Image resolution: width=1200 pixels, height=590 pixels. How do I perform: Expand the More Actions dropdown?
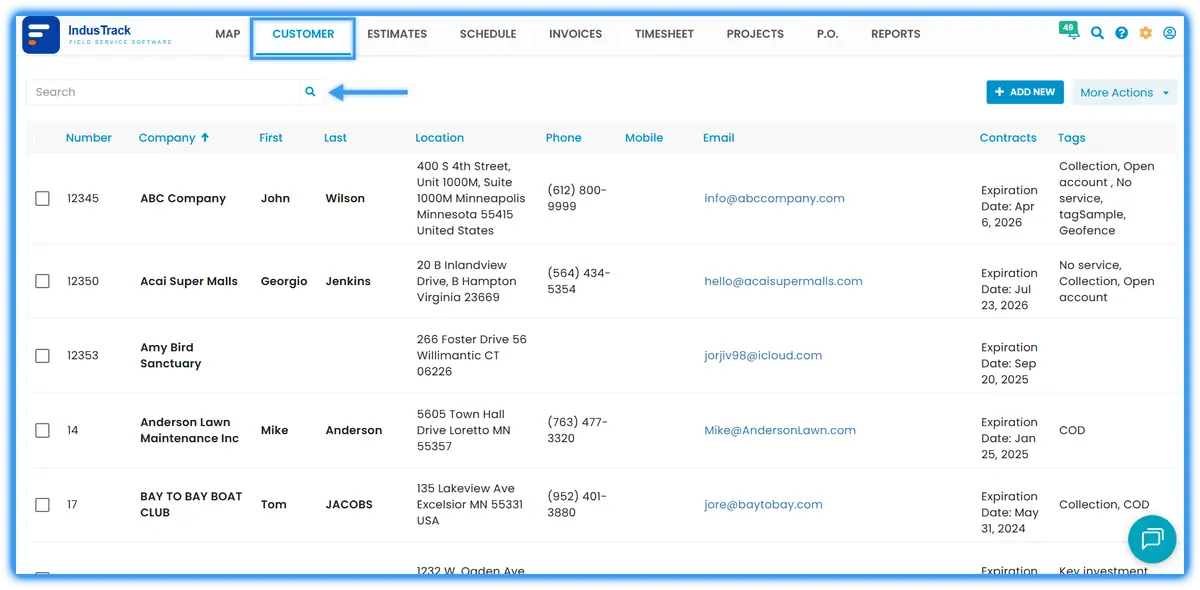click(x=1124, y=92)
